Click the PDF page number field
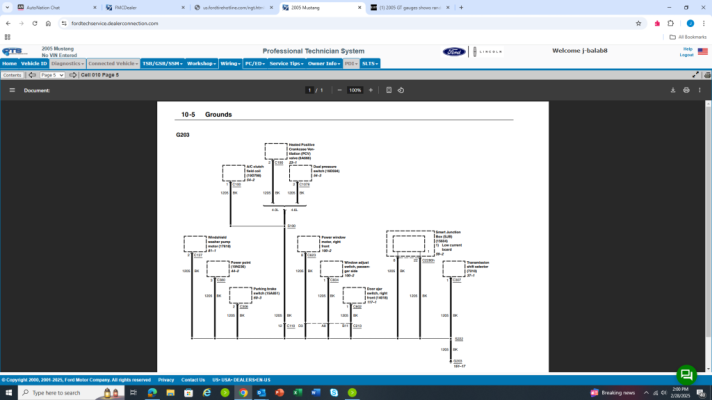This screenshot has width=712, height=400. [310, 90]
